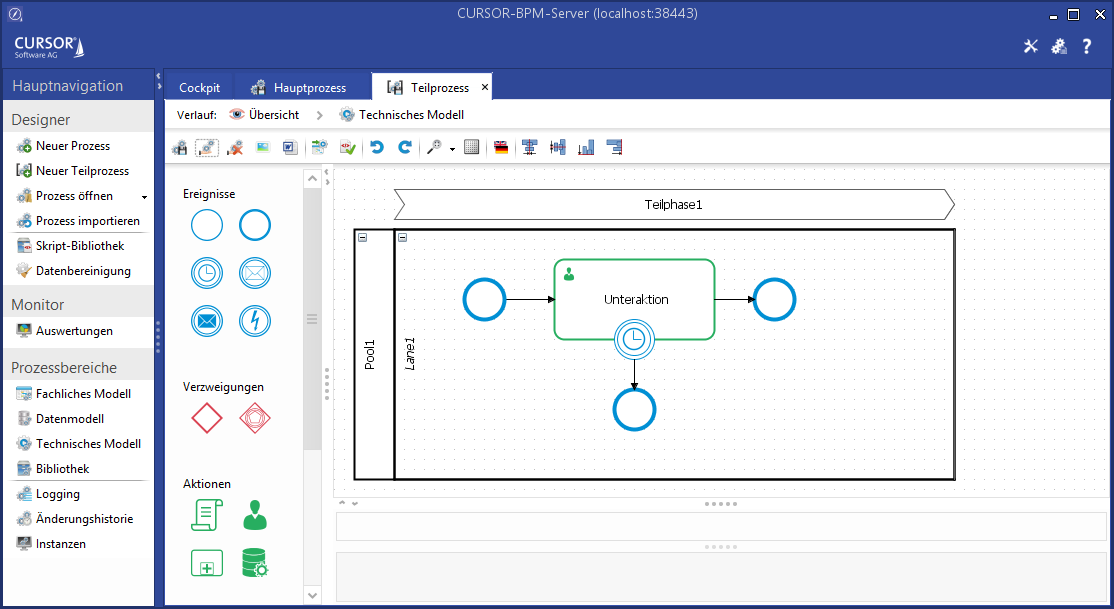Pick the lightning bolt event icon
Screen dimensions: 1114x609
[255, 321]
